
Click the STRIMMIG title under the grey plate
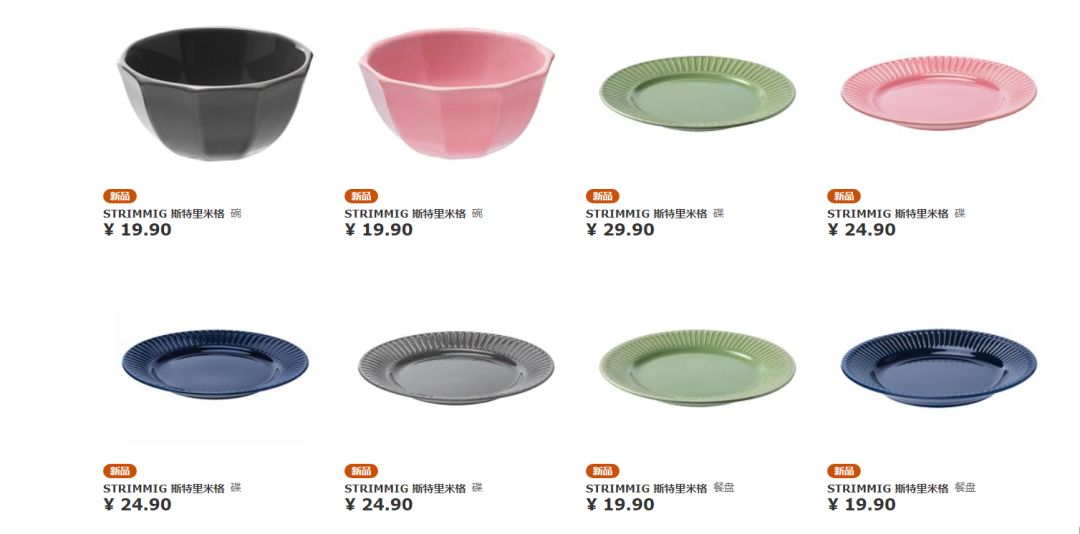tap(413, 488)
